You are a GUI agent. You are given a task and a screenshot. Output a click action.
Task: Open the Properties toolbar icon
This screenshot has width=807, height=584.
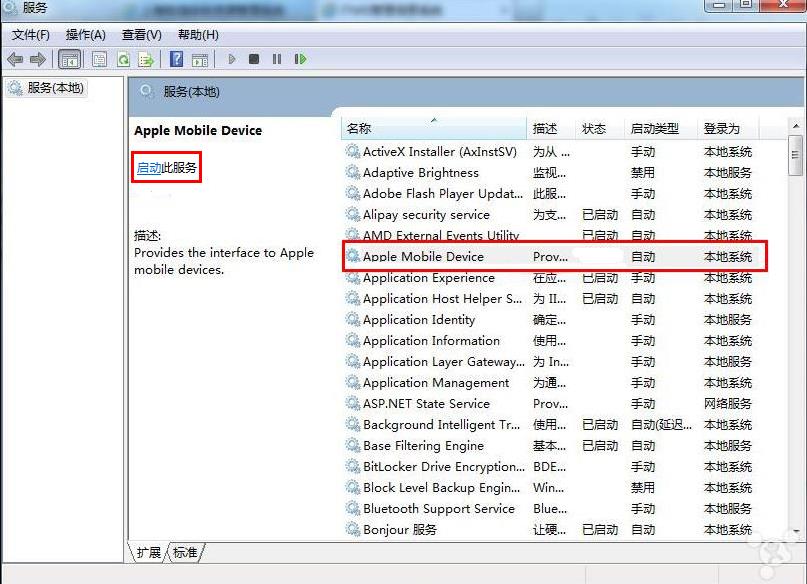coord(99,59)
